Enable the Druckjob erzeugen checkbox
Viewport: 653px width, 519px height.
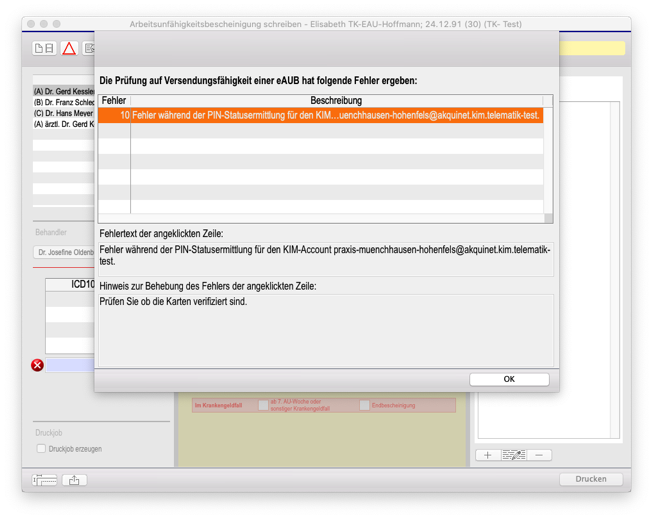tap(41, 449)
